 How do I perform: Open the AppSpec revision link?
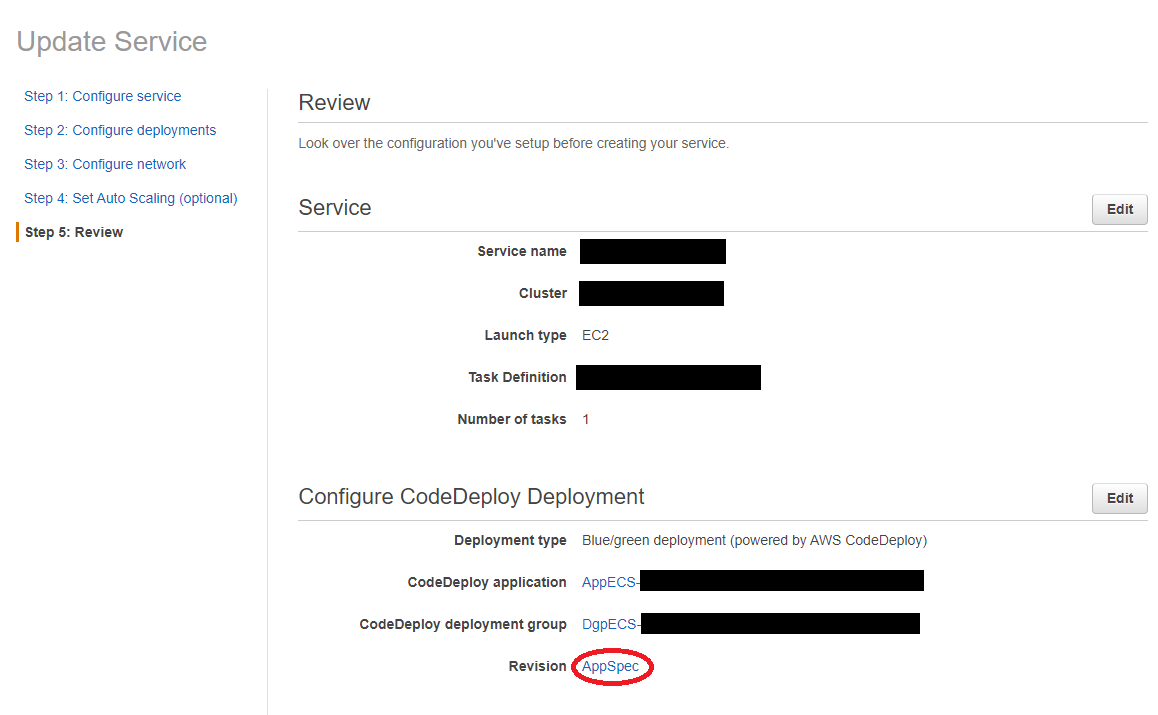[x=610, y=666]
